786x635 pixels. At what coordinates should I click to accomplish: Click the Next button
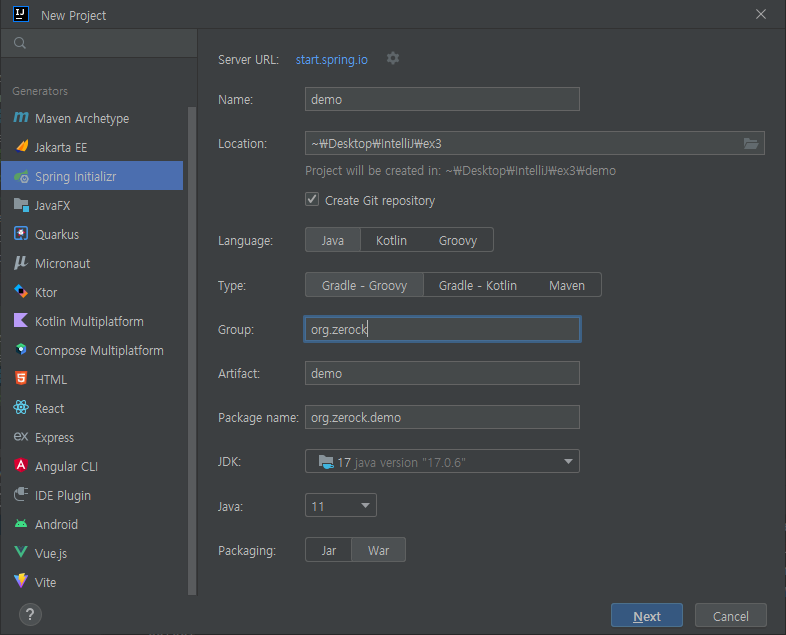[x=647, y=615]
